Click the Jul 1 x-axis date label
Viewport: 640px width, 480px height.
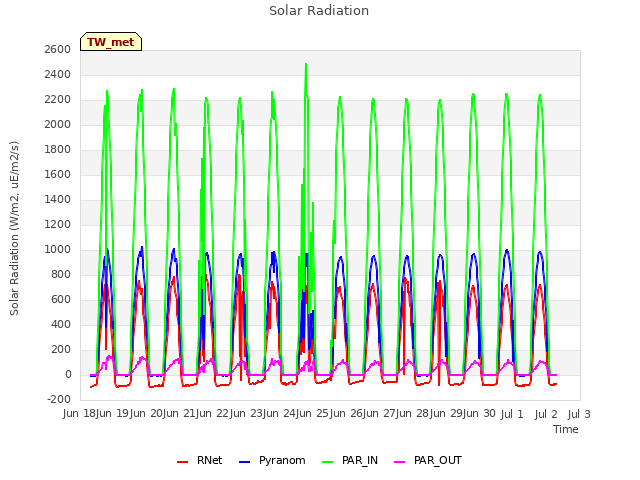click(x=512, y=414)
